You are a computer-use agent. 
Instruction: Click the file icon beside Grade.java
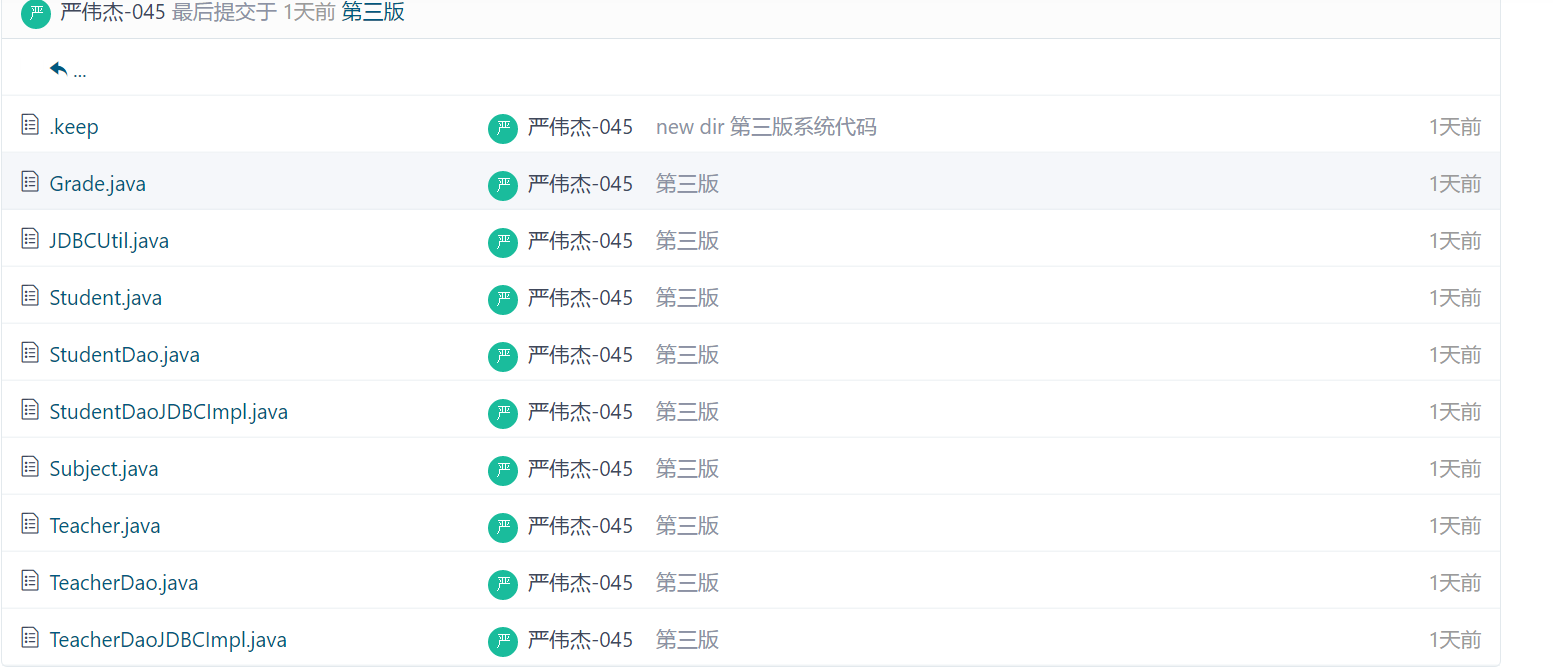[30, 182]
